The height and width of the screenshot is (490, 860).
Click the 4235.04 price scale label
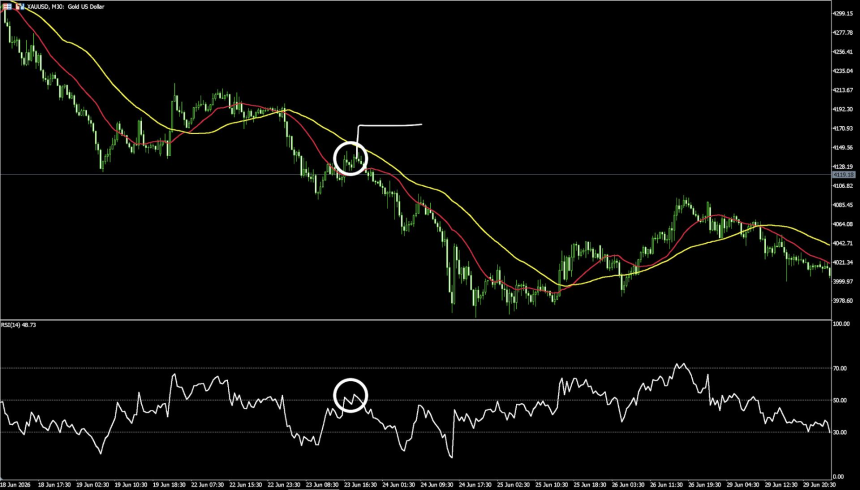(842, 71)
